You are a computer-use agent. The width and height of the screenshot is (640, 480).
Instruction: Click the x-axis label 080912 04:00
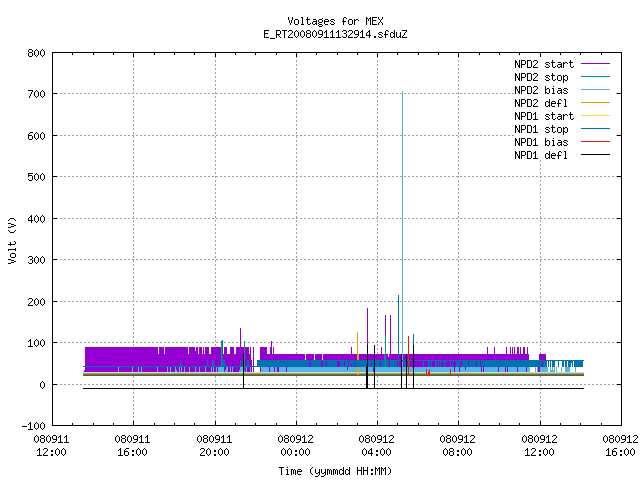(377, 446)
